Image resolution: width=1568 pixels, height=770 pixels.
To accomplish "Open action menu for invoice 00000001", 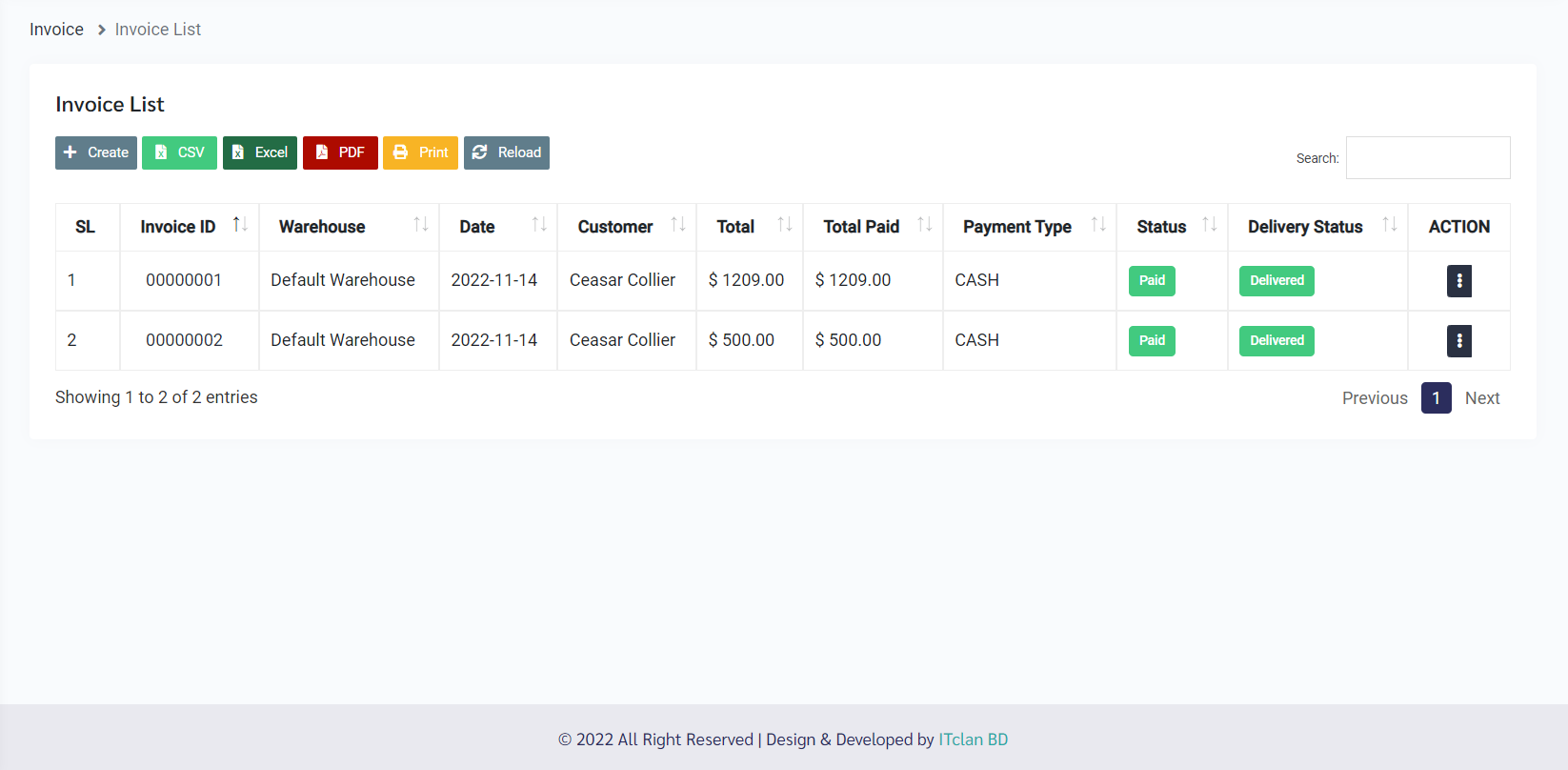I will [x=1458, y=281].
